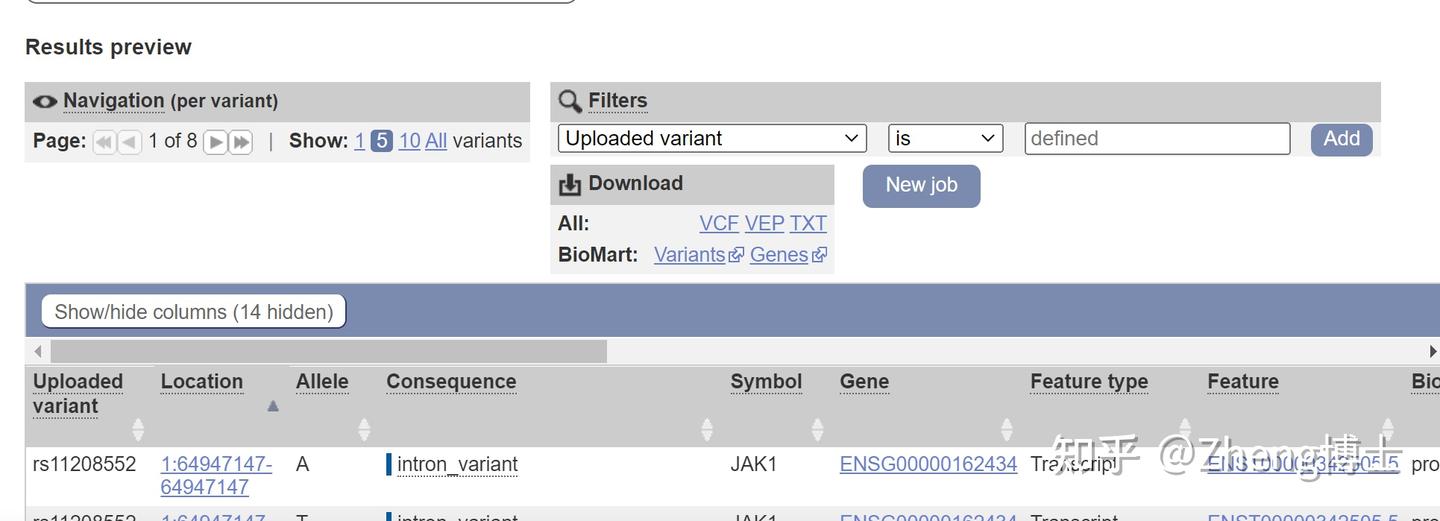Show All variants

click(x=436, y=141)
